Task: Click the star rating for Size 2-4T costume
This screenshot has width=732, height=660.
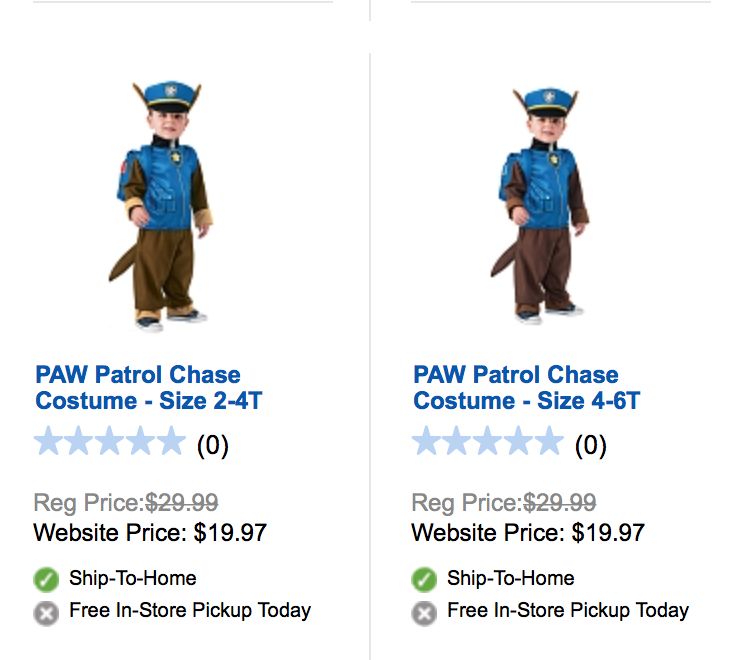Action: point(109,442)
